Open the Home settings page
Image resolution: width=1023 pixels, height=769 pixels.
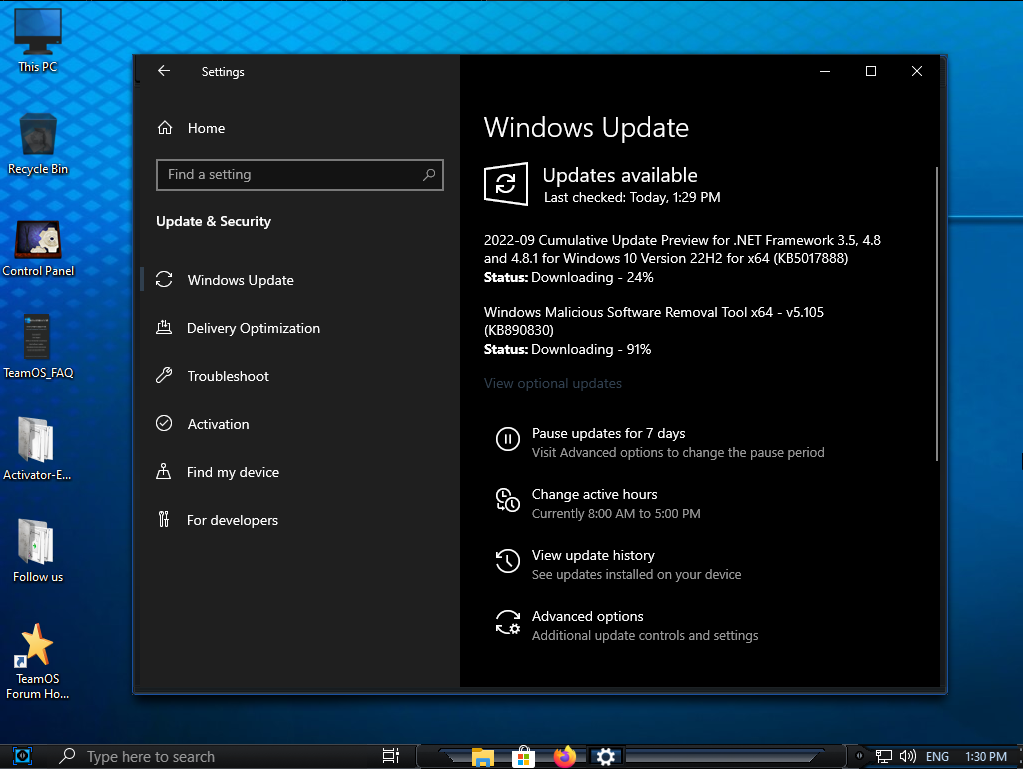click(206, 128)
